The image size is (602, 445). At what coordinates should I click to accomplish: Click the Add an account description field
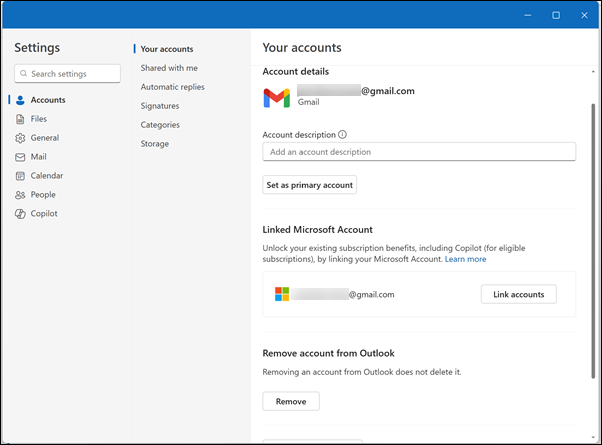click(x=419, y=152)
